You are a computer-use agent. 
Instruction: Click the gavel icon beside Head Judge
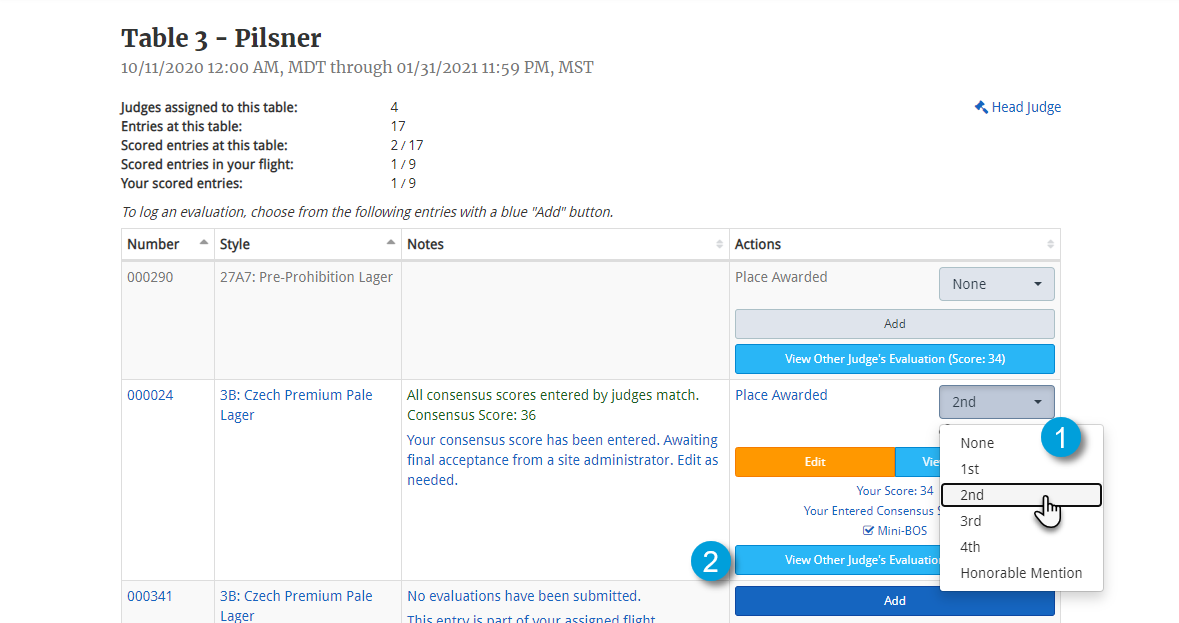point(981,107)
